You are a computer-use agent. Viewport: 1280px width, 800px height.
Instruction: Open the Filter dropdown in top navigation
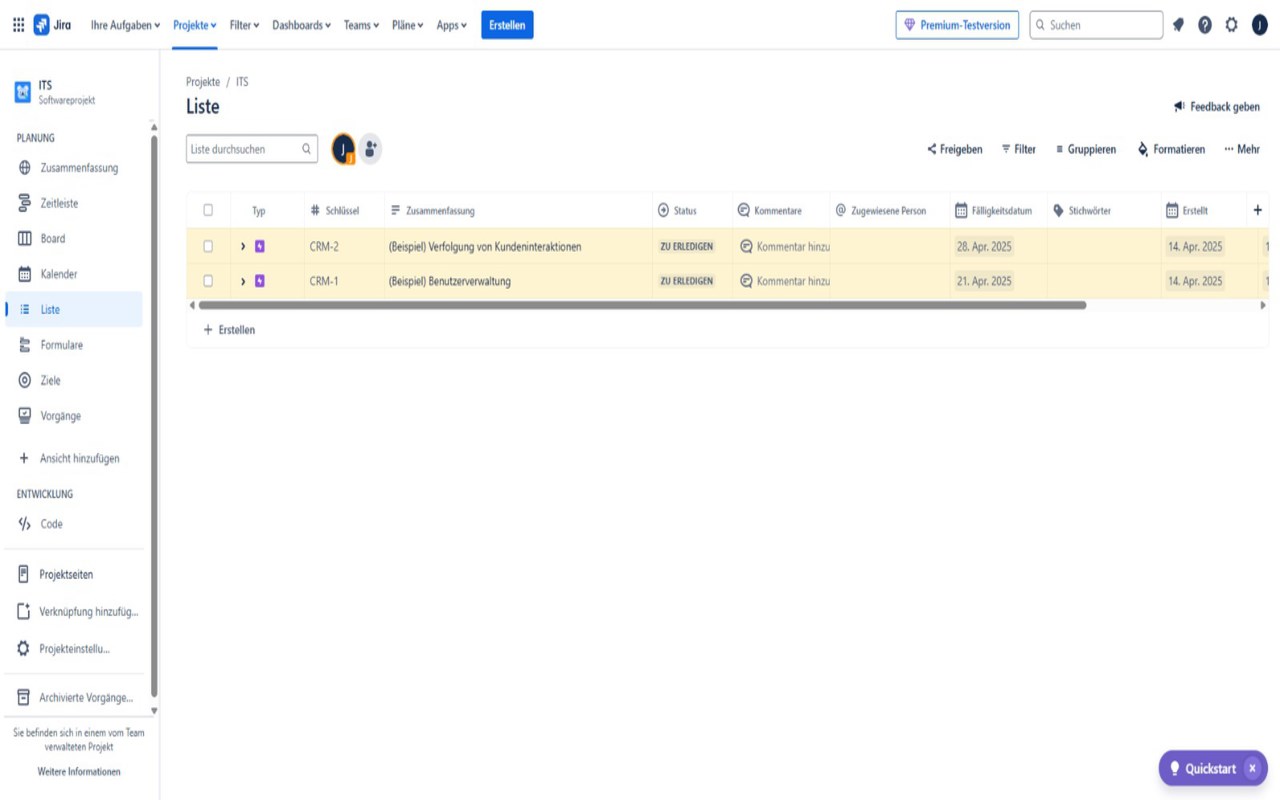point(244,25)
